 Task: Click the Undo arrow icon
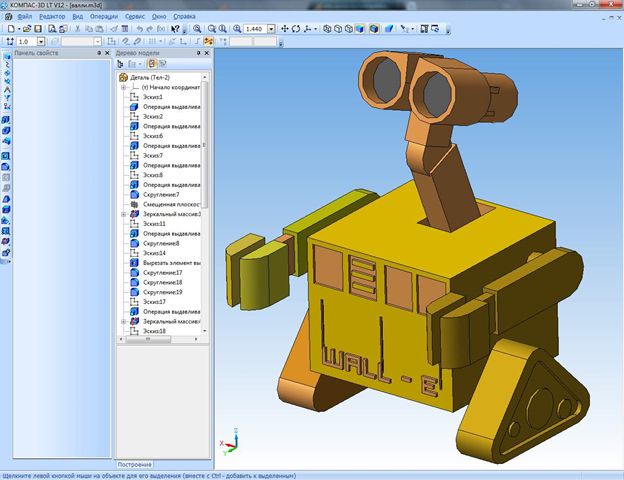click(139, 29)
